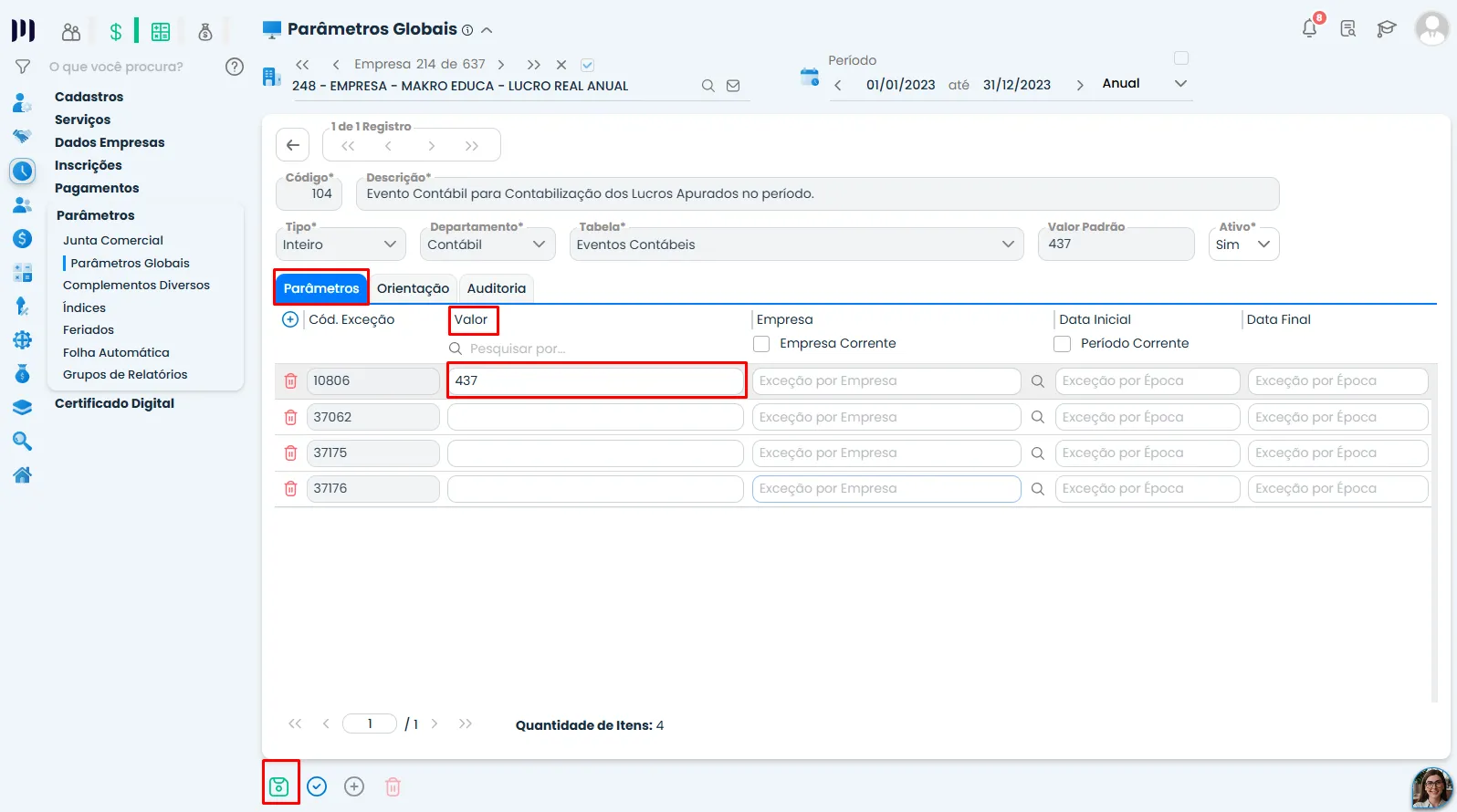
Task: Open the graduation cap training icon
Action: tap(1387, 29)
